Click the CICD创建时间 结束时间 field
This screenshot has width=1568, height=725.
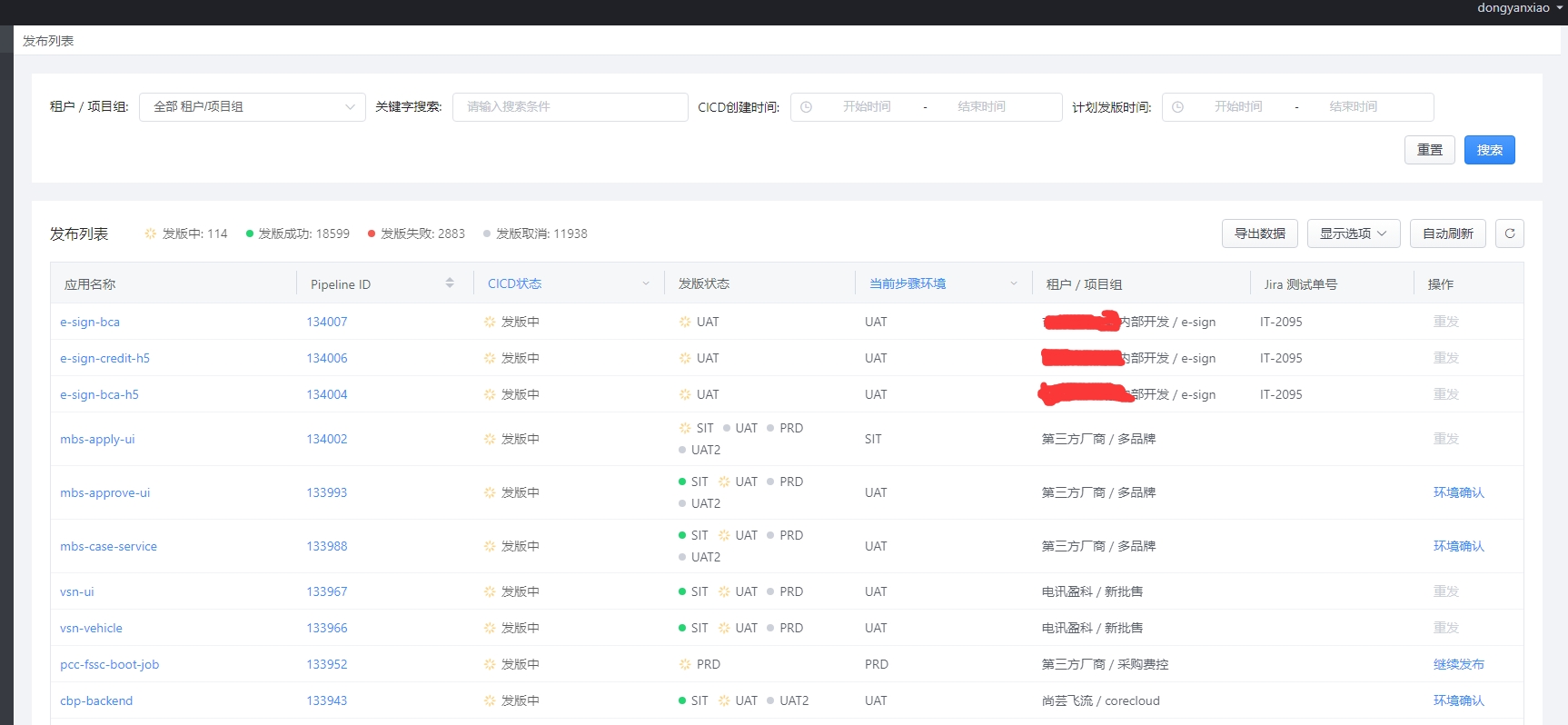[981, 106]
